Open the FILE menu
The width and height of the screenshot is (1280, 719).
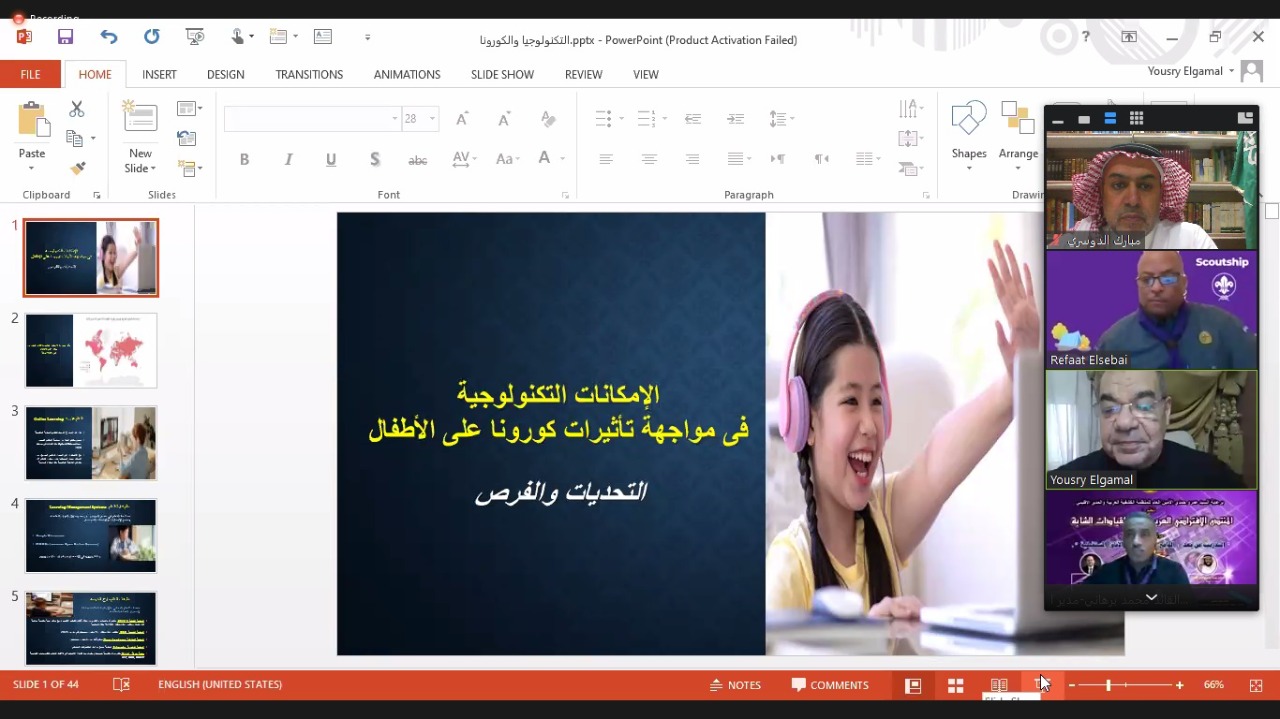tap(30, 75)
